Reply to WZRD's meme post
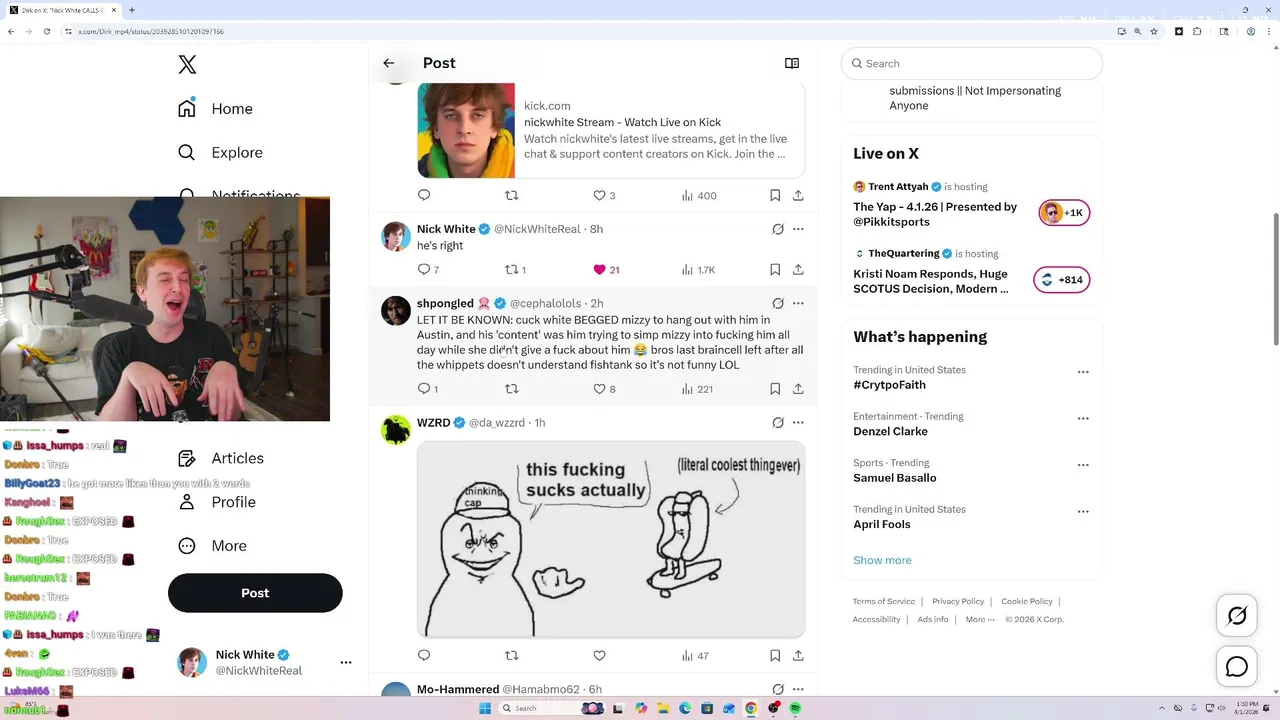Screen dimensions: 1280x720 [424, 656]
